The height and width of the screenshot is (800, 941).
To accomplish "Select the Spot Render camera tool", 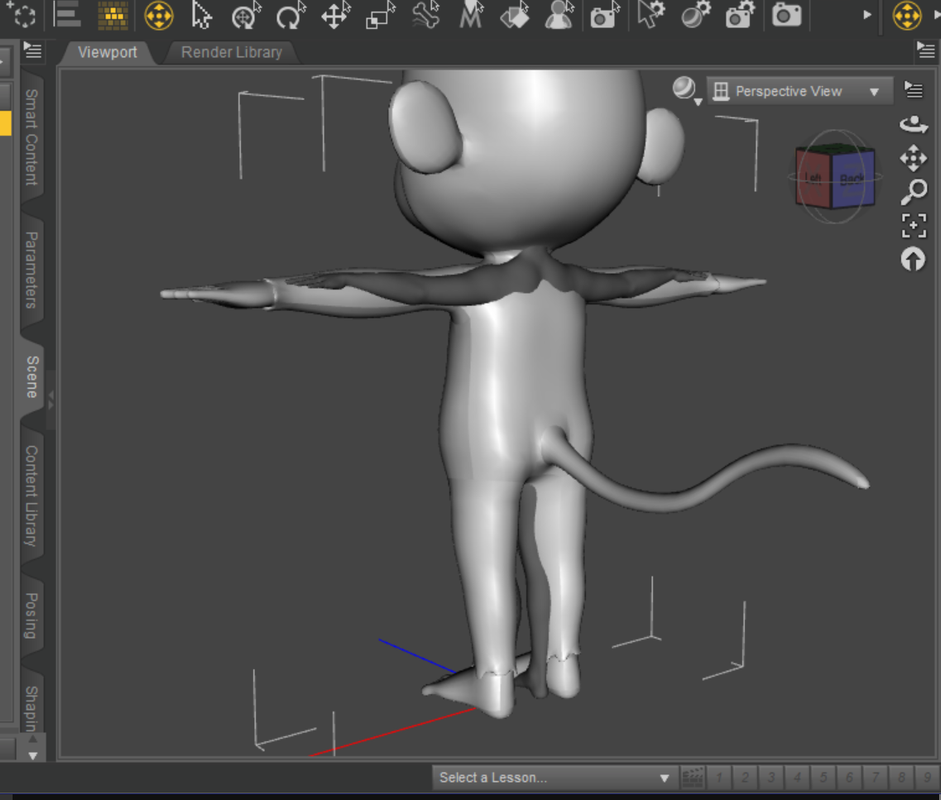I will pos(604,16).
